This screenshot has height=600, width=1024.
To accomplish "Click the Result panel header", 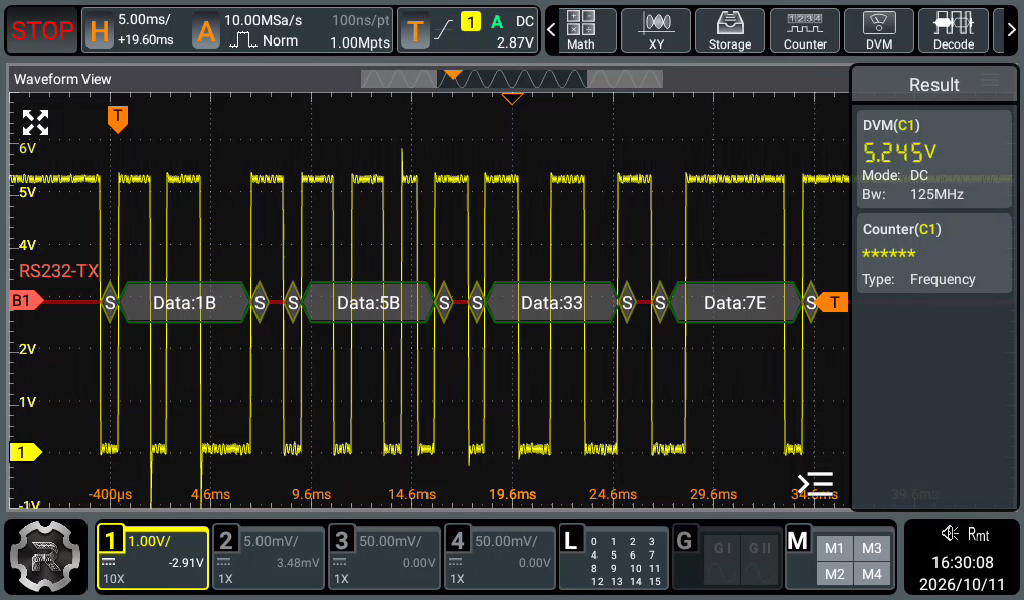I will (934, 84).
